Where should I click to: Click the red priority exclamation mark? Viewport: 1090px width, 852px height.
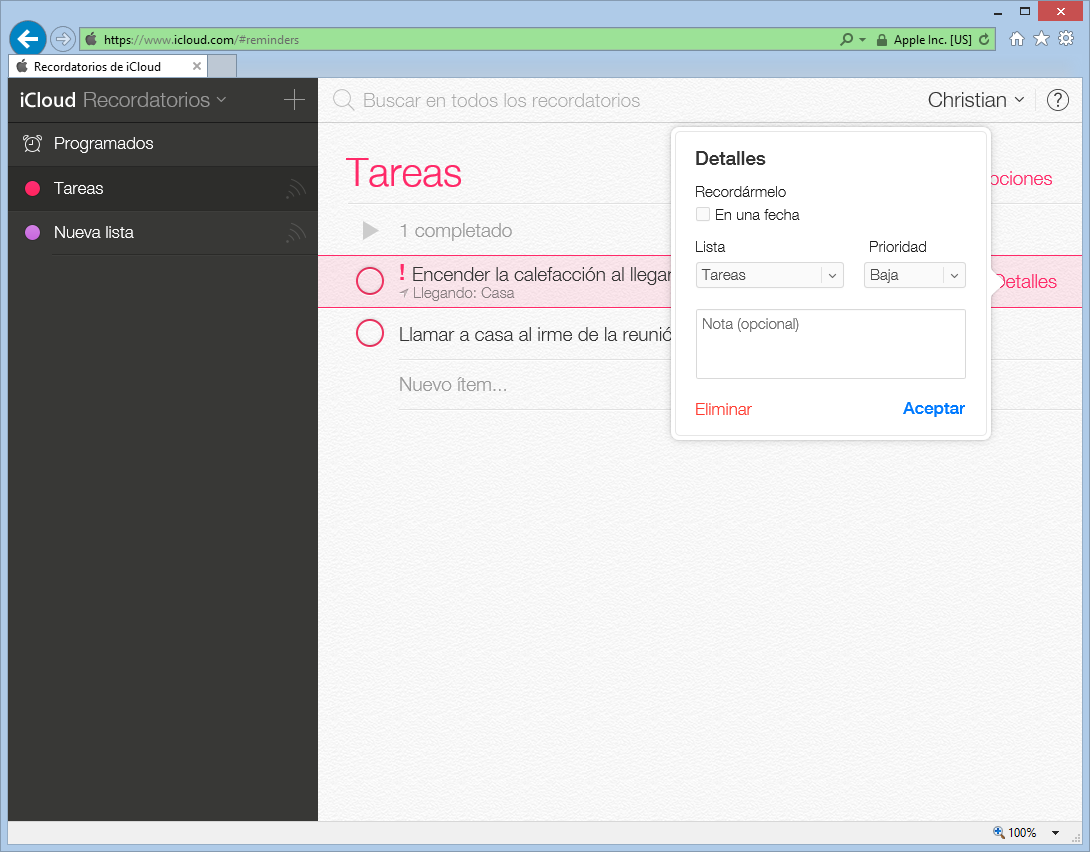coord(402,272)
